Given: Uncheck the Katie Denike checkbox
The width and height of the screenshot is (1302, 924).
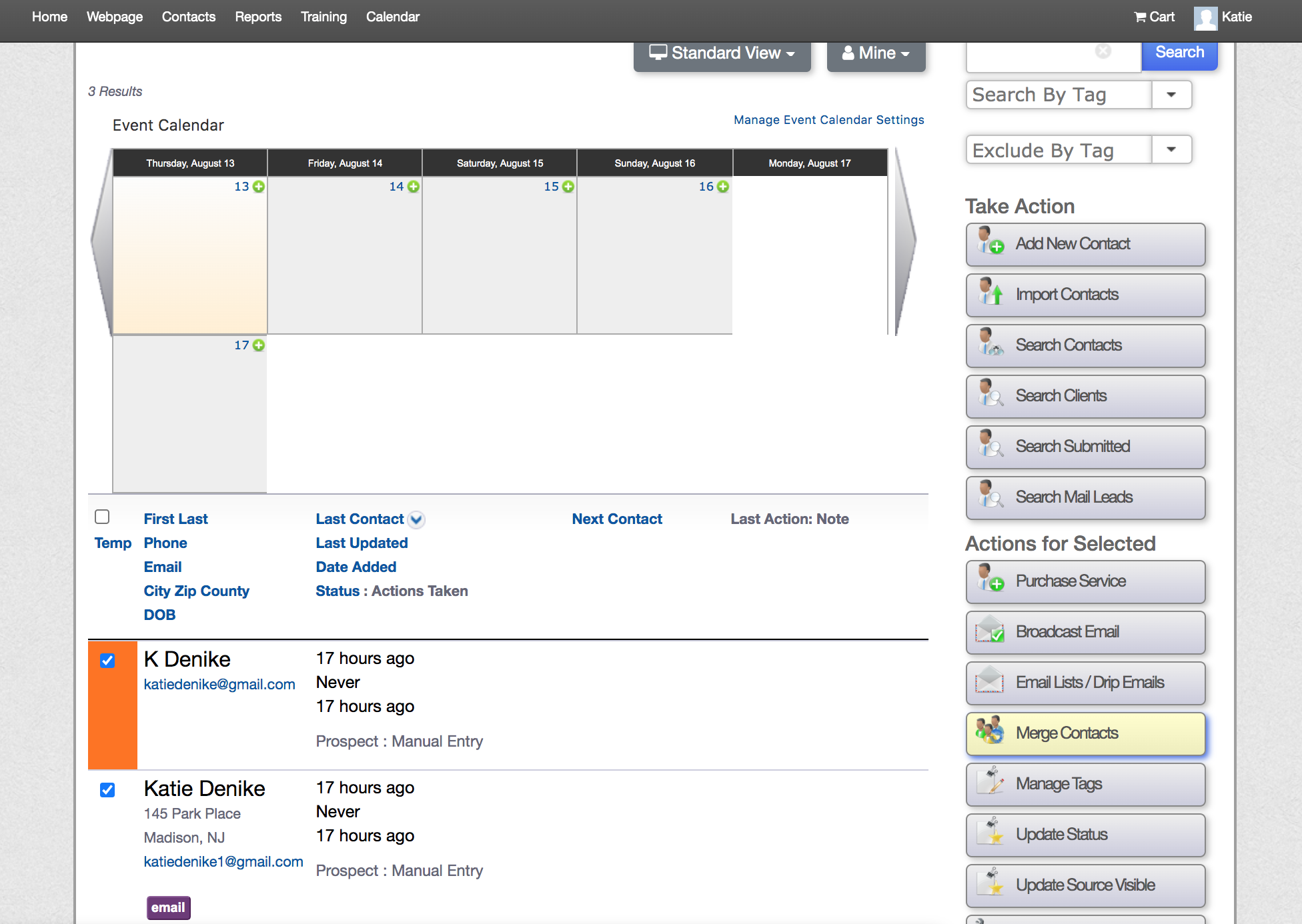Looking at the screenshot, I should tap(107, 790).
